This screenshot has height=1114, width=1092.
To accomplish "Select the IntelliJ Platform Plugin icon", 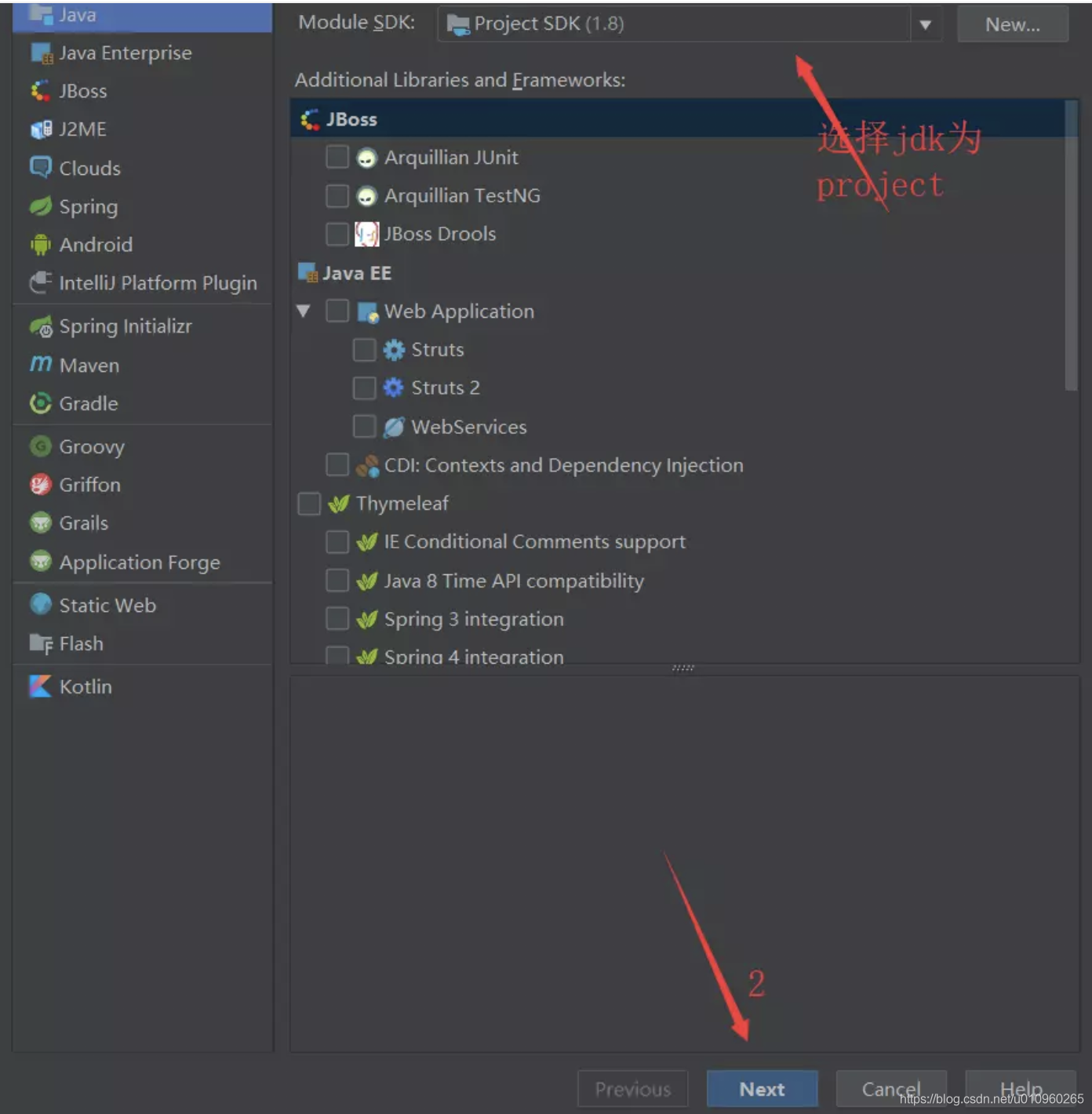I will (41, 282).
